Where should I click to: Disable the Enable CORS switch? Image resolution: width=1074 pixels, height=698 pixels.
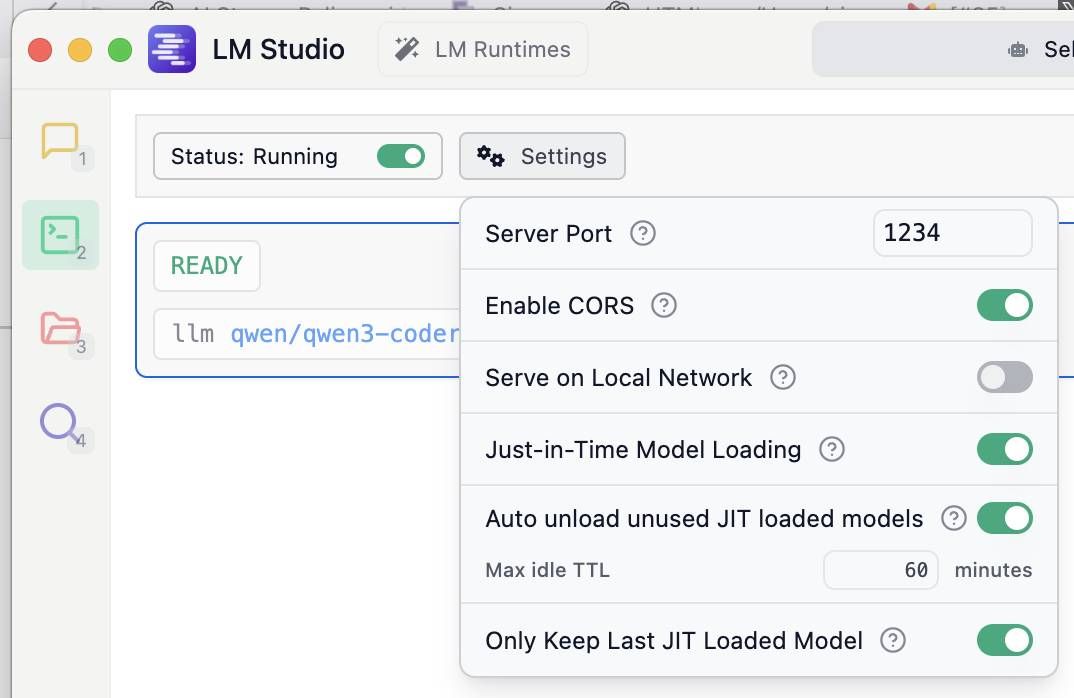1004,306
